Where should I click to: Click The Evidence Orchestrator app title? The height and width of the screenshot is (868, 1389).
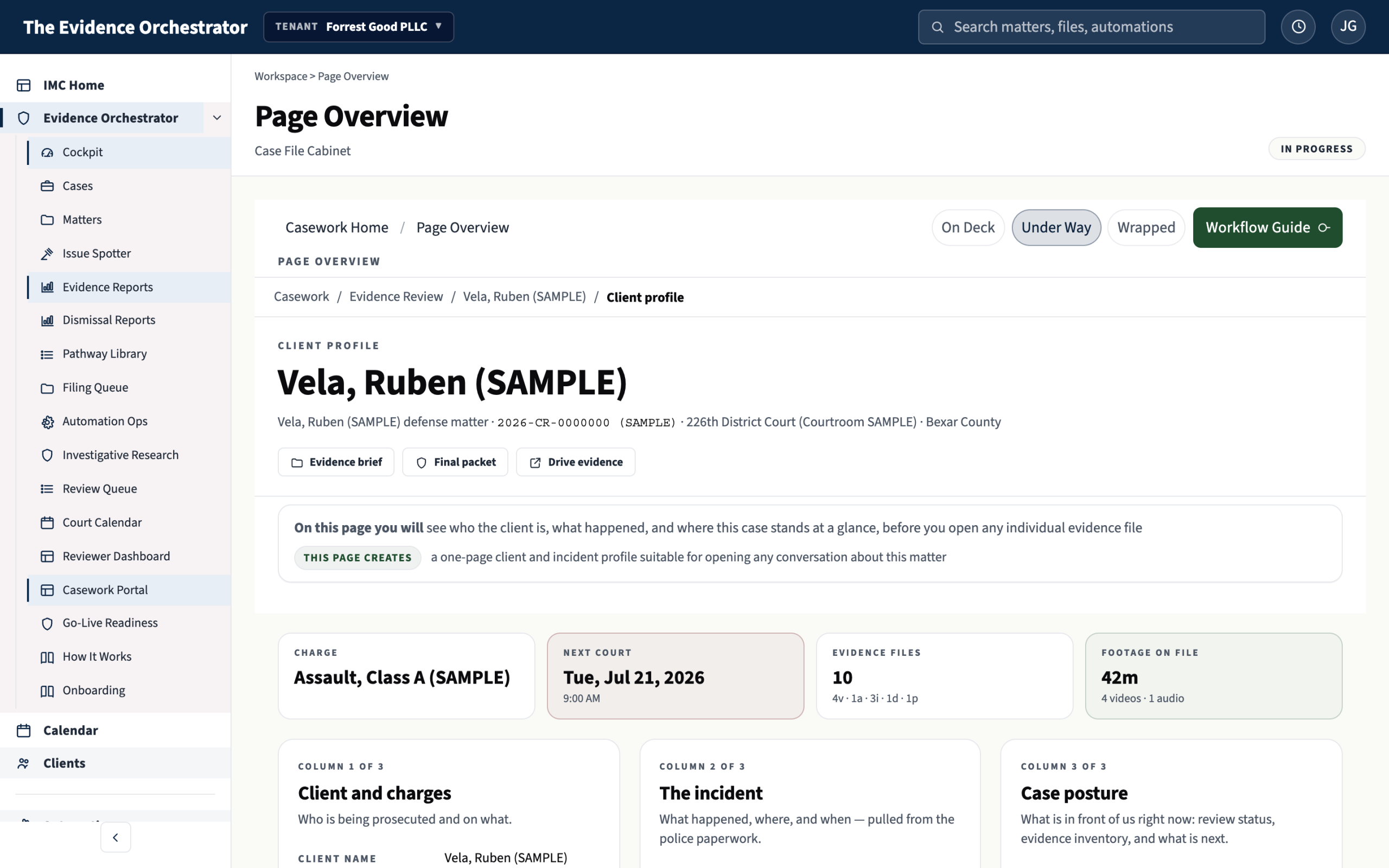point(136,27)
